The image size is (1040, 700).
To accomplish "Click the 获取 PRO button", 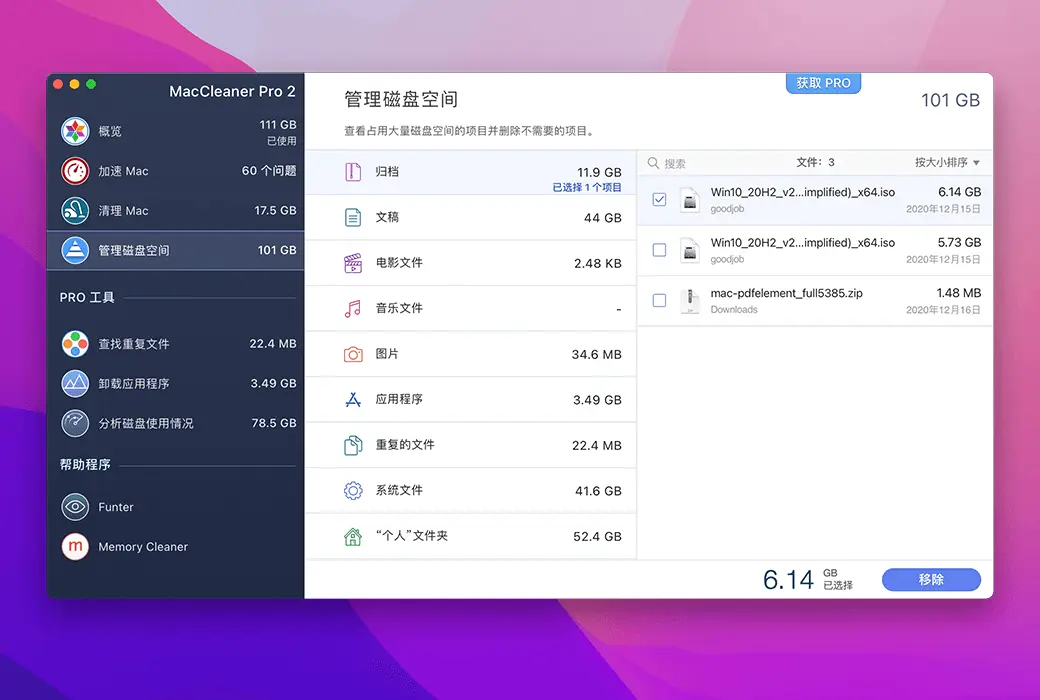I will (823, 83).
